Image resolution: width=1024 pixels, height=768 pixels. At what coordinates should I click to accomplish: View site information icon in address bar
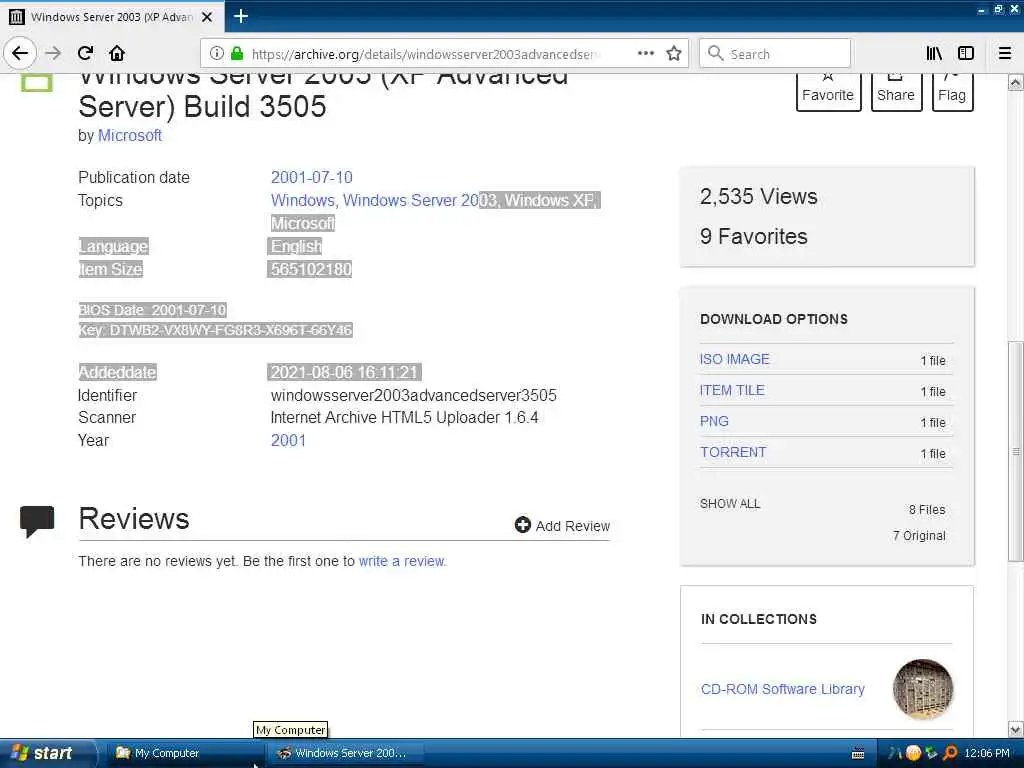tap(216, 54)
